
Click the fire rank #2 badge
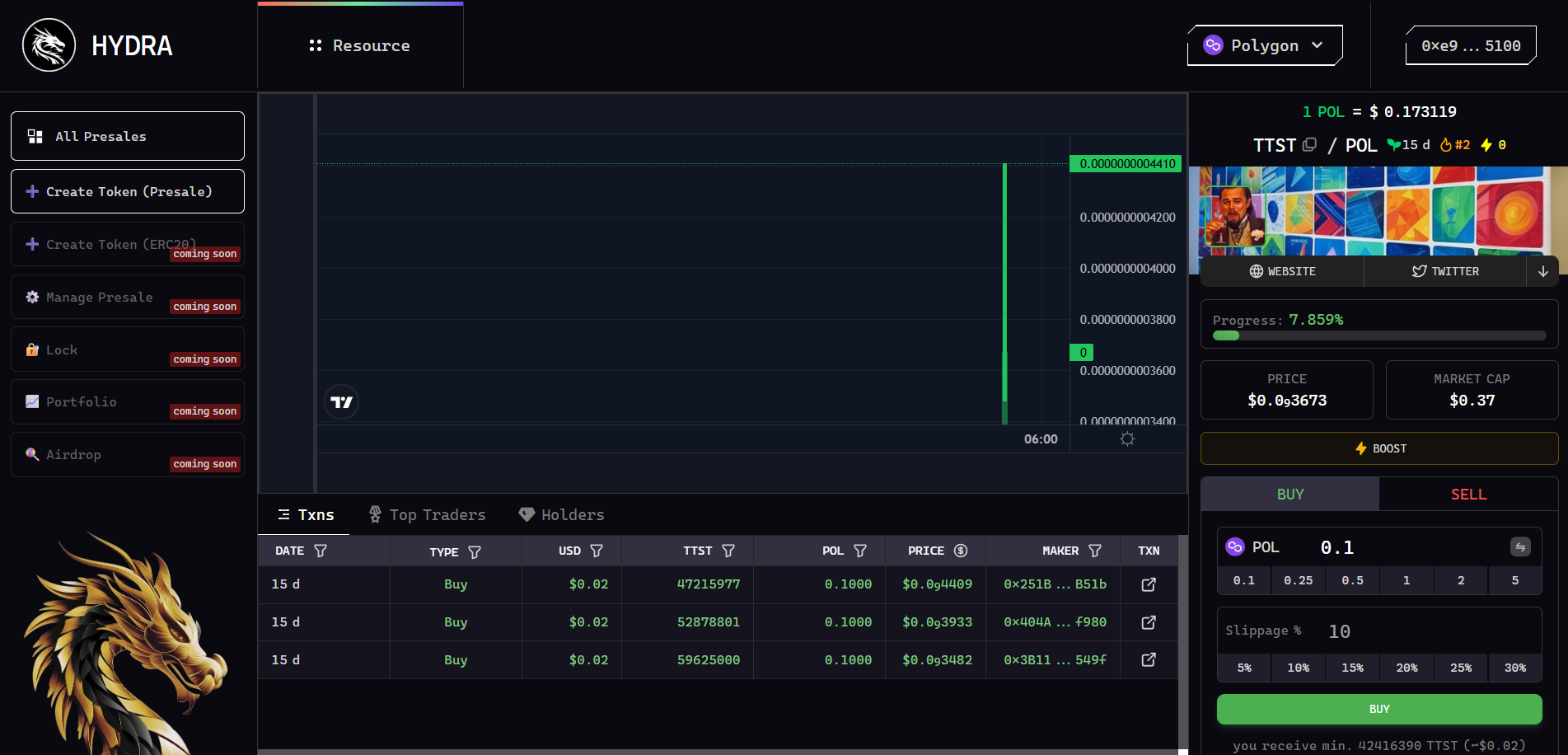(1455, 145)
